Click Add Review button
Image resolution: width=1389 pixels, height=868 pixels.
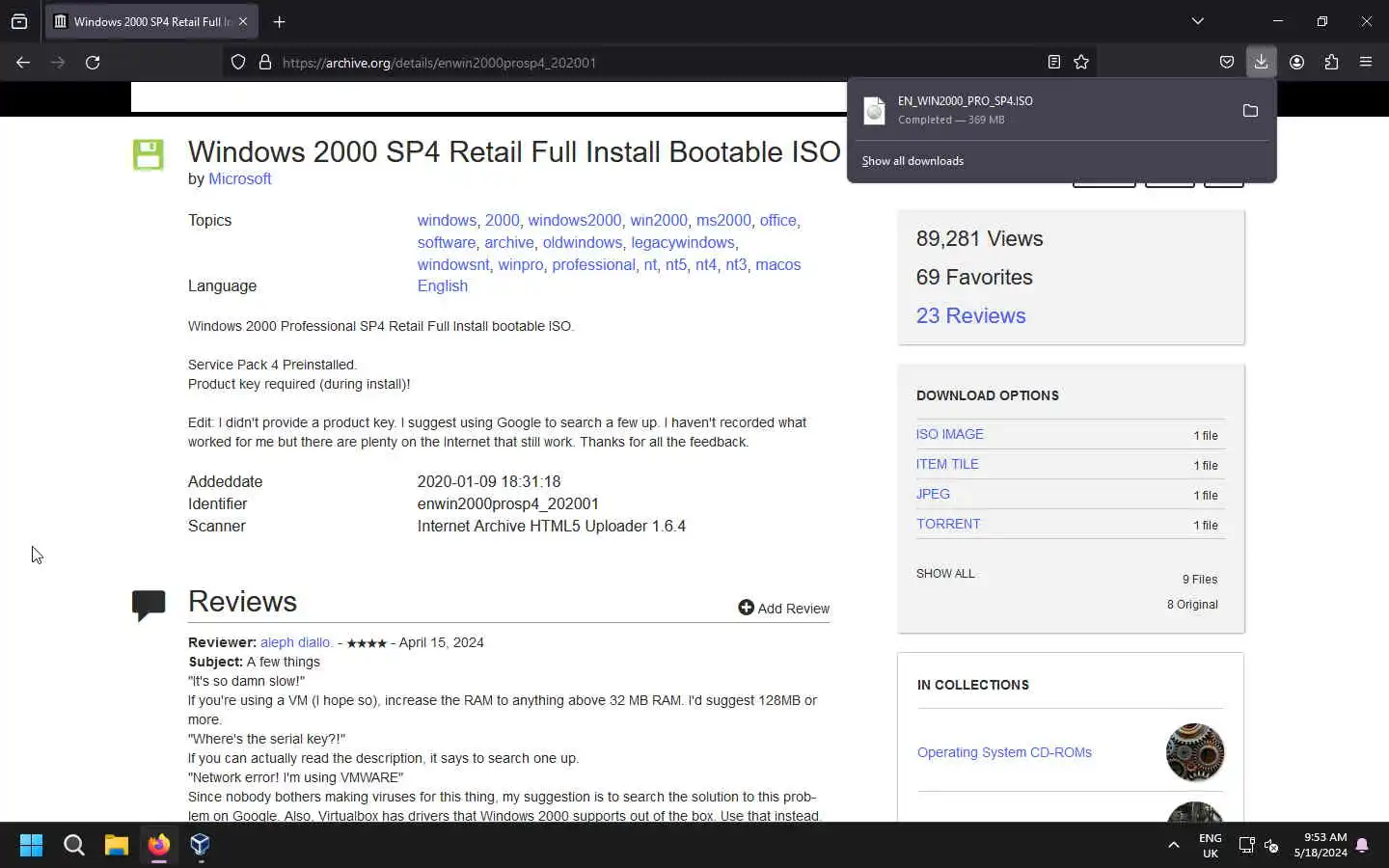pos(783,609)
